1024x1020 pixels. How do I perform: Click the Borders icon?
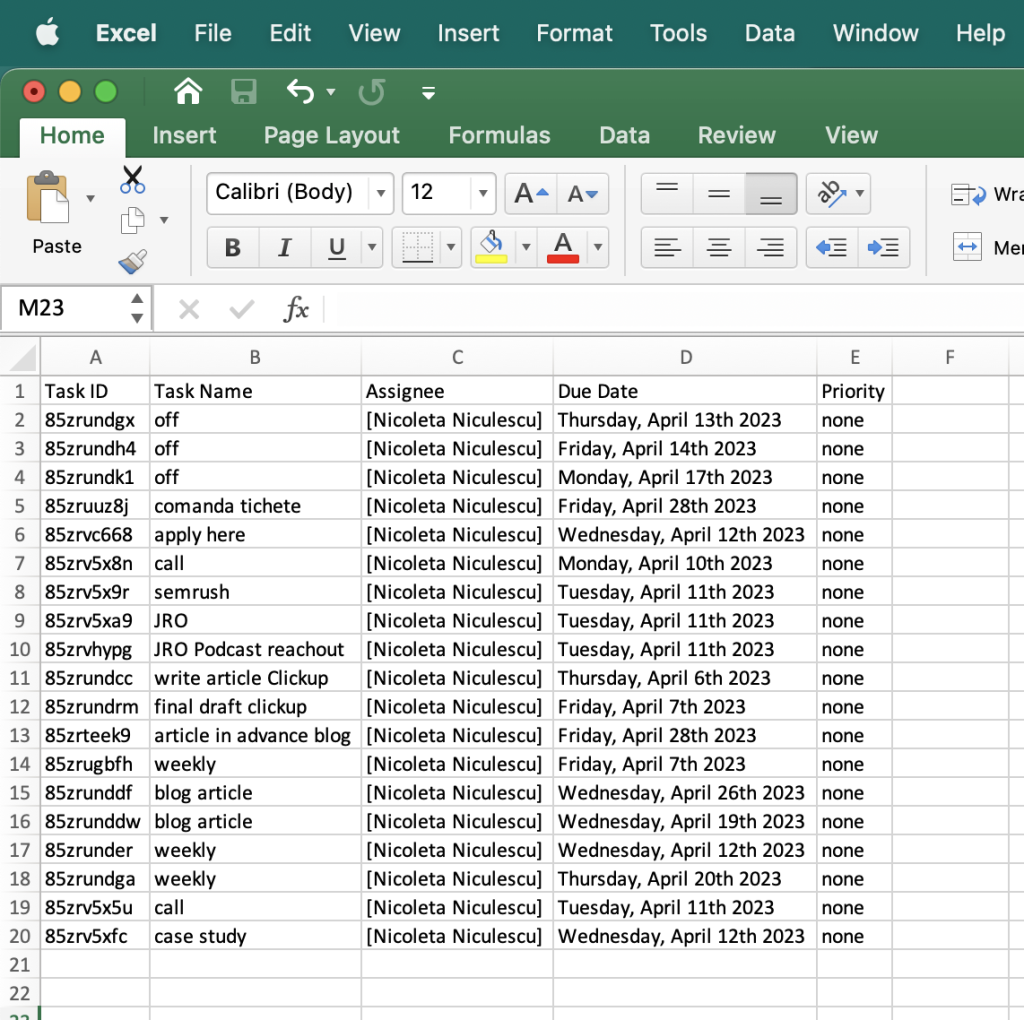click(417, 247)
